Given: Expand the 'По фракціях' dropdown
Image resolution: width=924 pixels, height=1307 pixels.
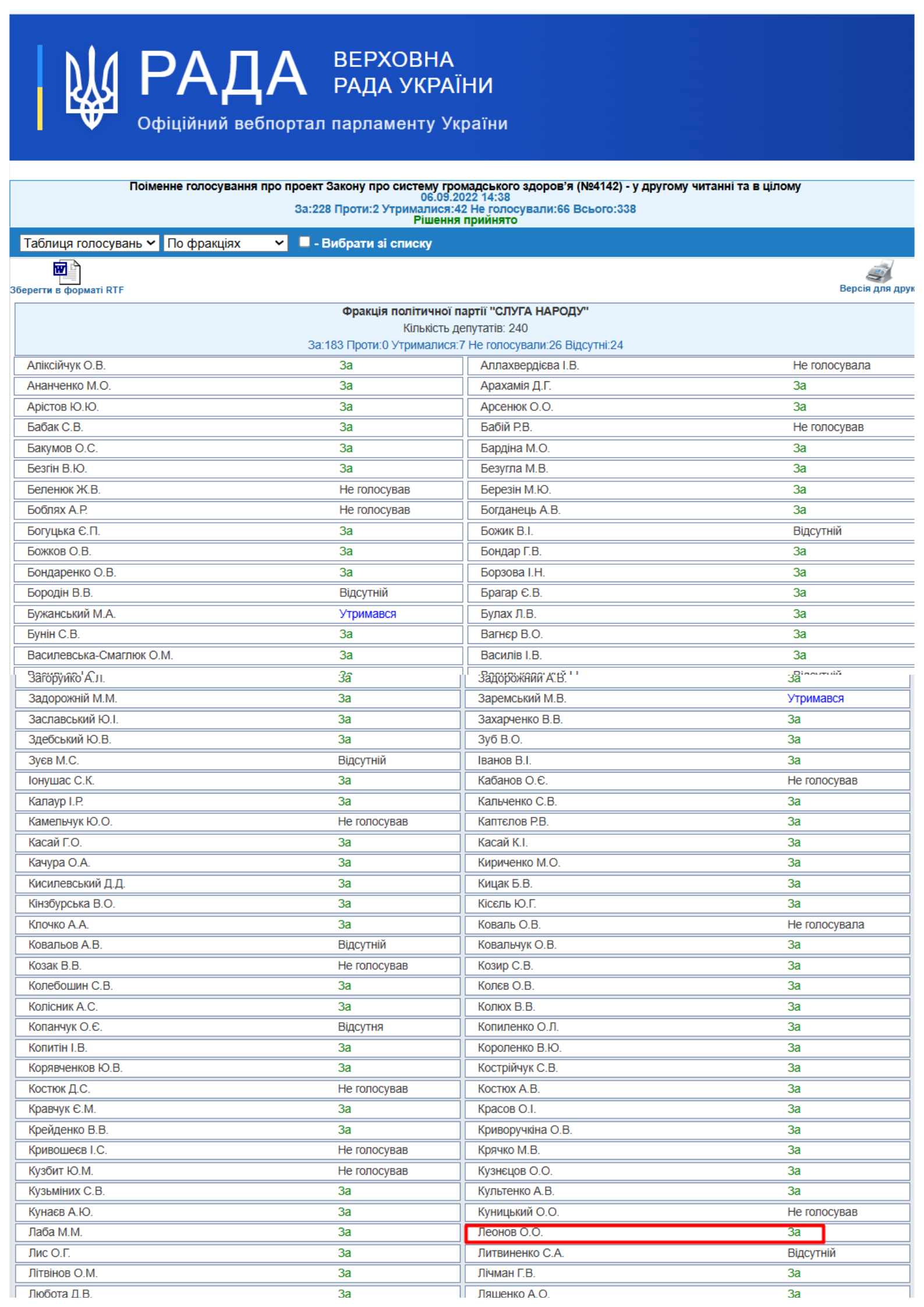Looking at the screenshot, I should [x=225, y=243].
